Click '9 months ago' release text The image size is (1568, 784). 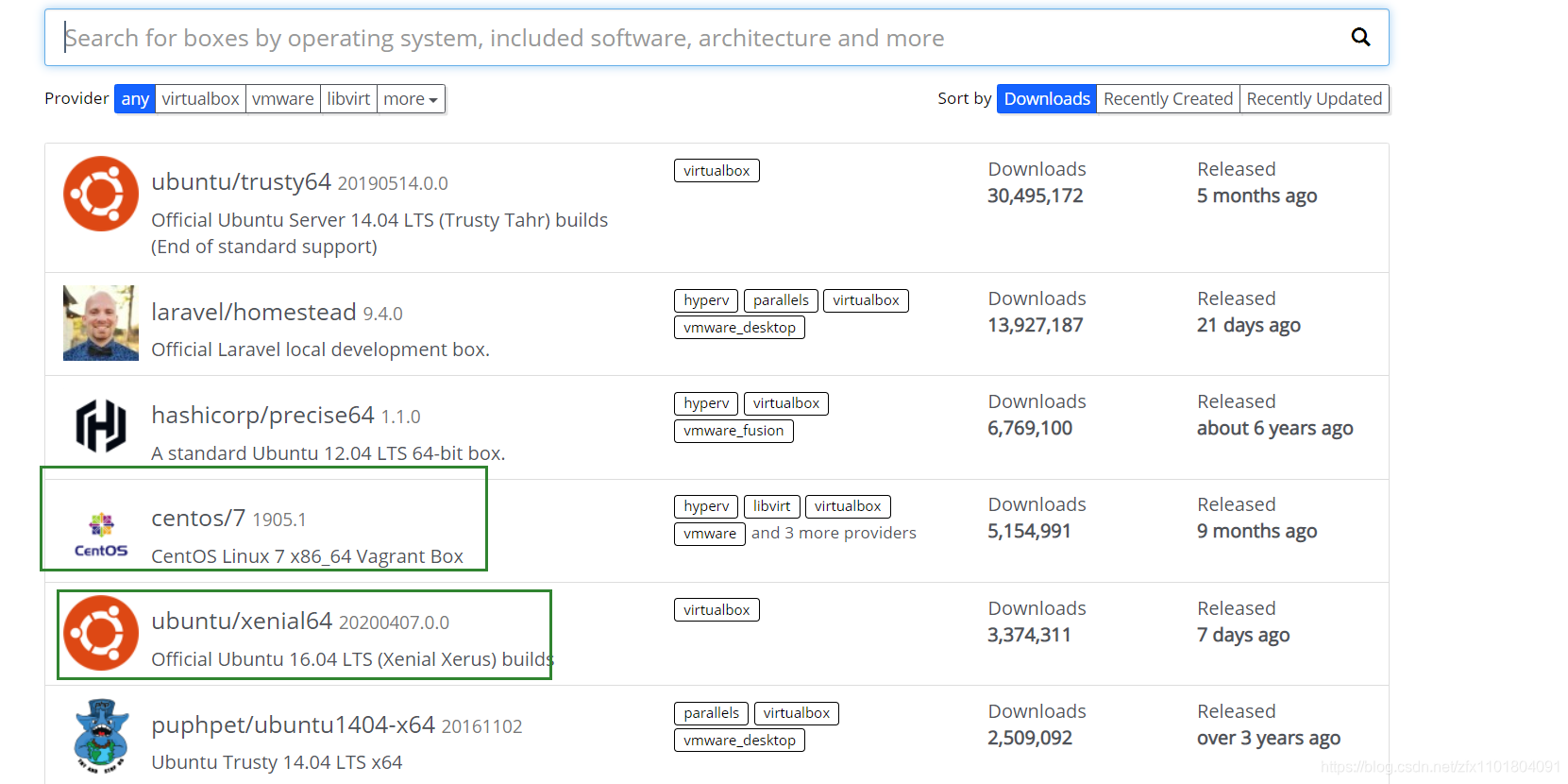1256,531
